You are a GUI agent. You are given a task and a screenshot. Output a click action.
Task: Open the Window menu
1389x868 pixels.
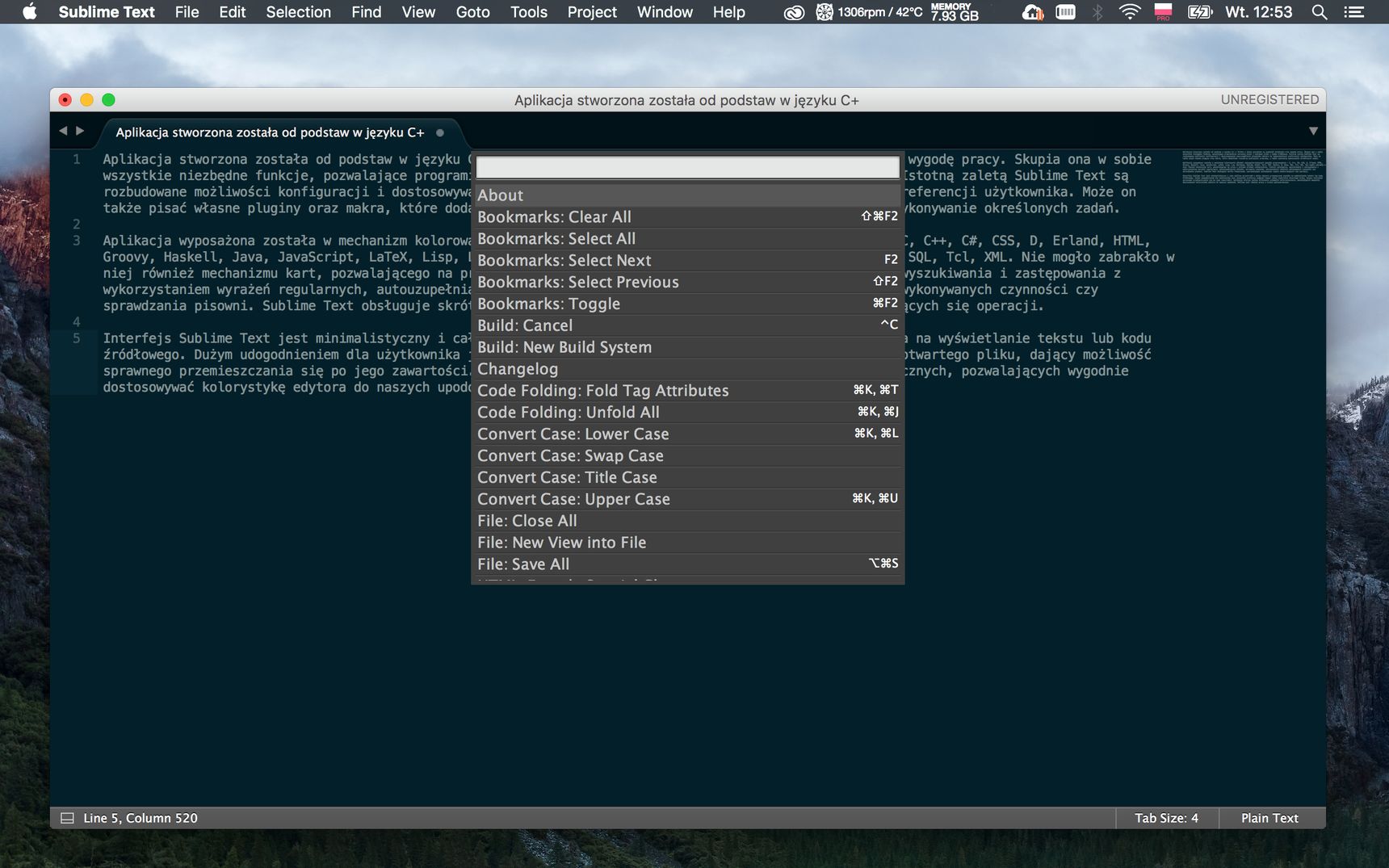click(x=665, y=12)
